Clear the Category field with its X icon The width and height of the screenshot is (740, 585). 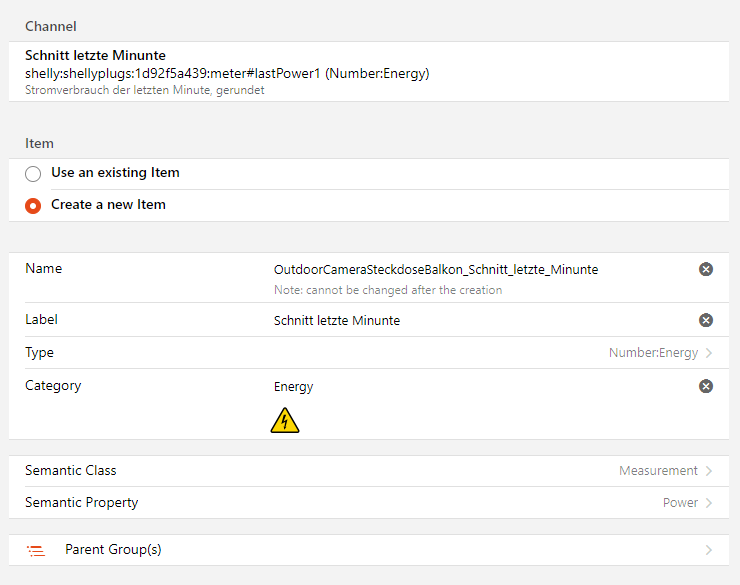[x=706, y=386]
